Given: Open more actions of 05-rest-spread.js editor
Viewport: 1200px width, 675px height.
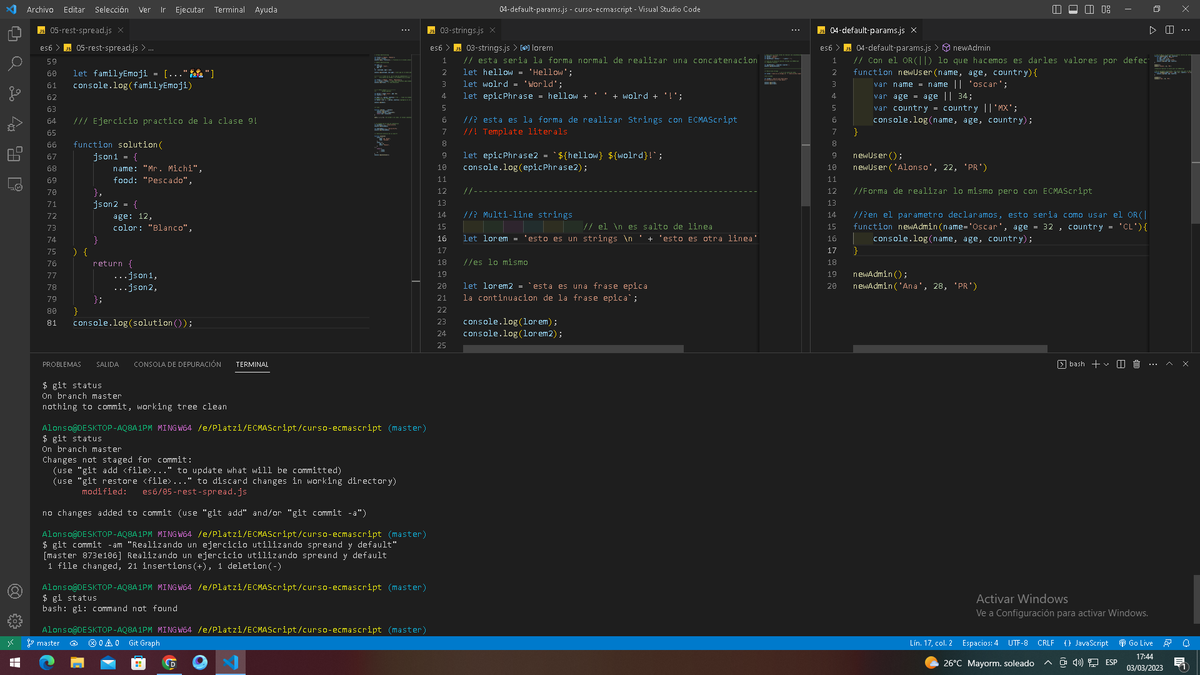Looking at the screenshot, I should point(405,31).
